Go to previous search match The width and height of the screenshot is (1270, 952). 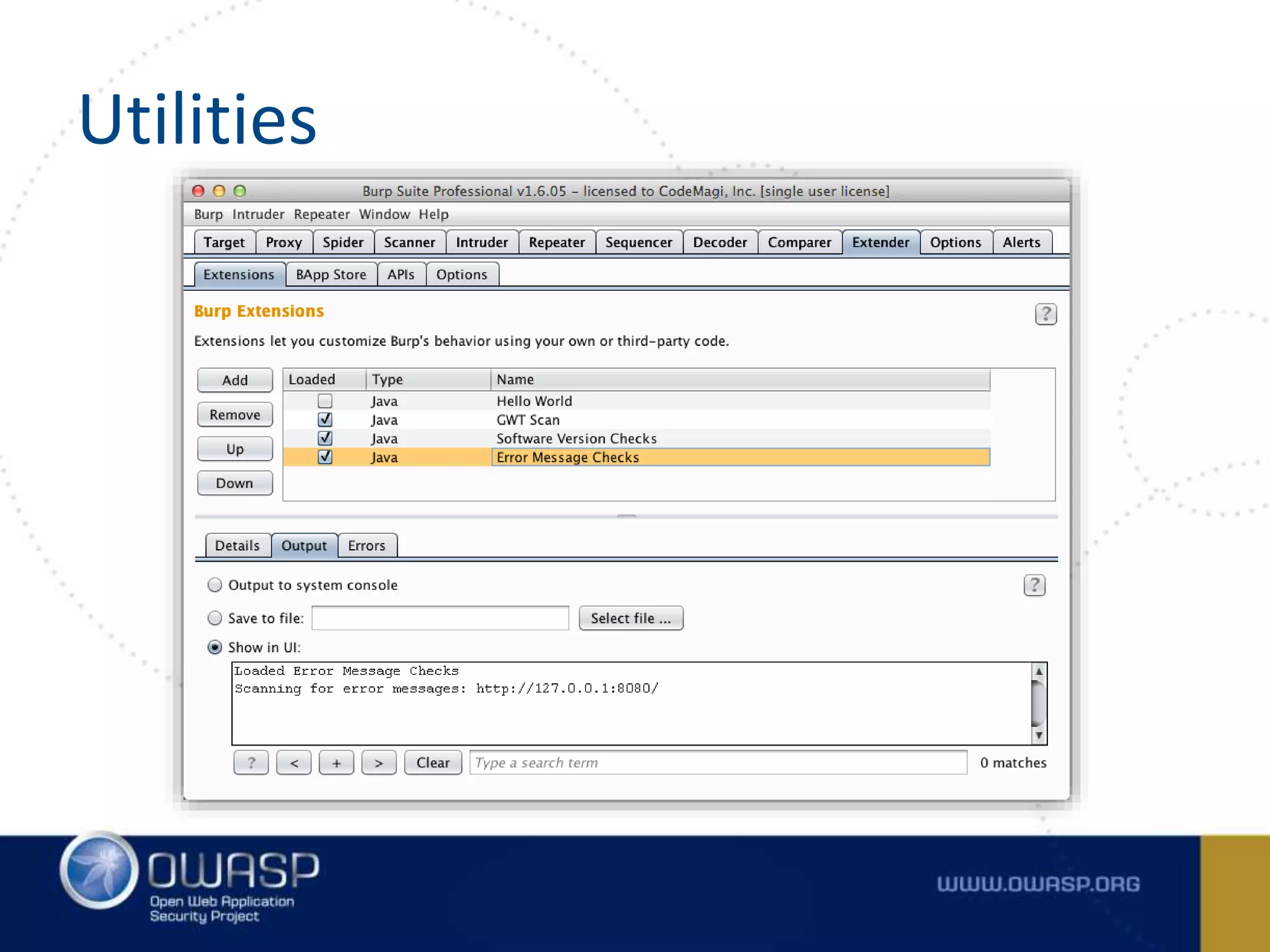coord(294,762)
